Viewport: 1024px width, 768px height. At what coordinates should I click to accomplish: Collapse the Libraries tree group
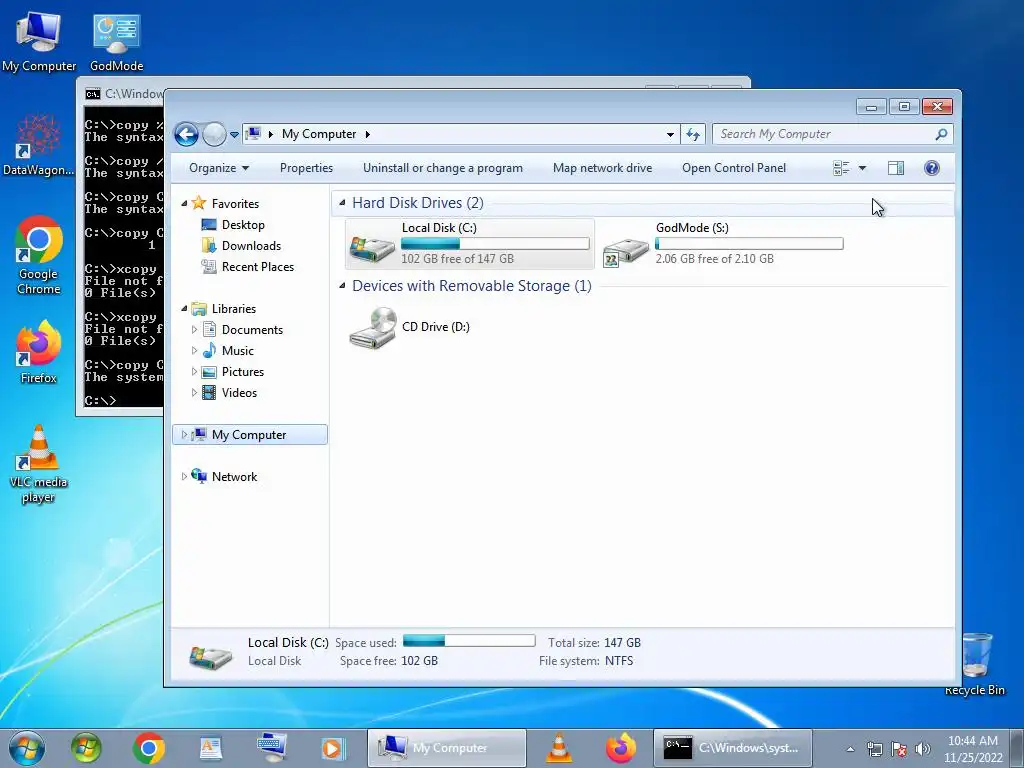click(x=184, y=308)
